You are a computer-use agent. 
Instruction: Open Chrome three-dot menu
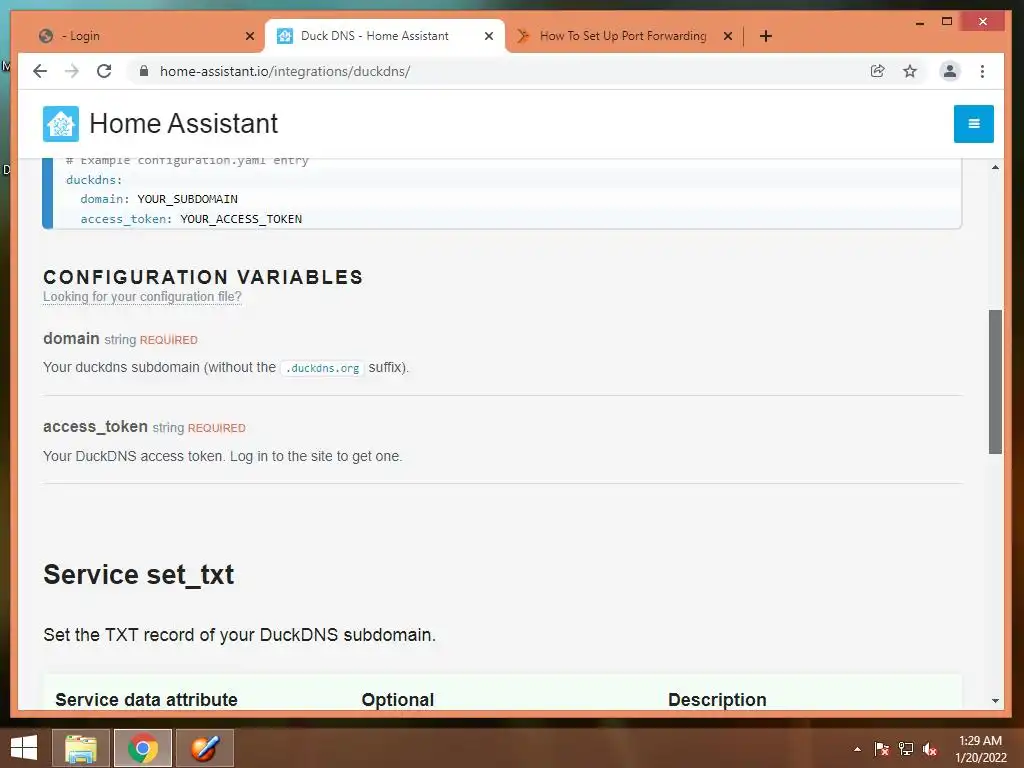tap(982, 71)
